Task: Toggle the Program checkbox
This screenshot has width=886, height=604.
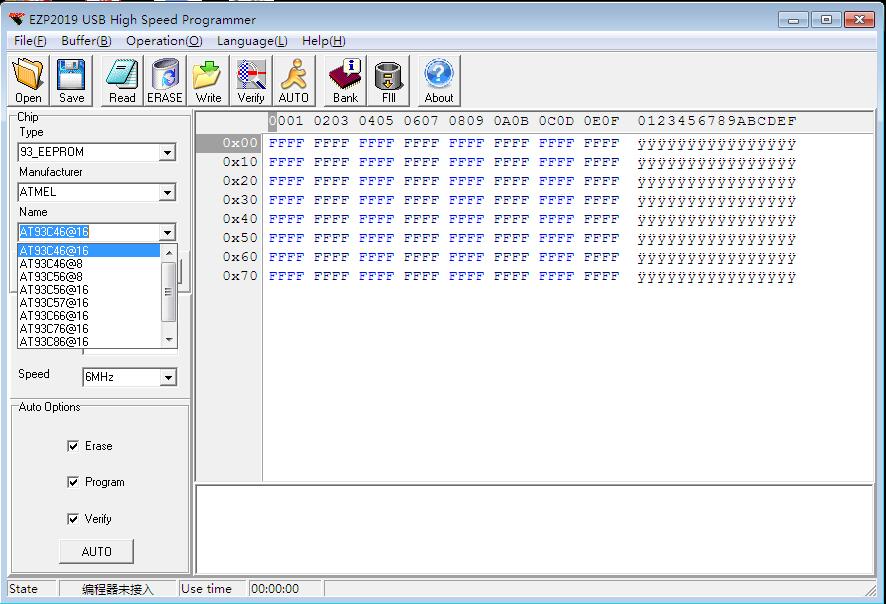Action: tap(73, 482)
